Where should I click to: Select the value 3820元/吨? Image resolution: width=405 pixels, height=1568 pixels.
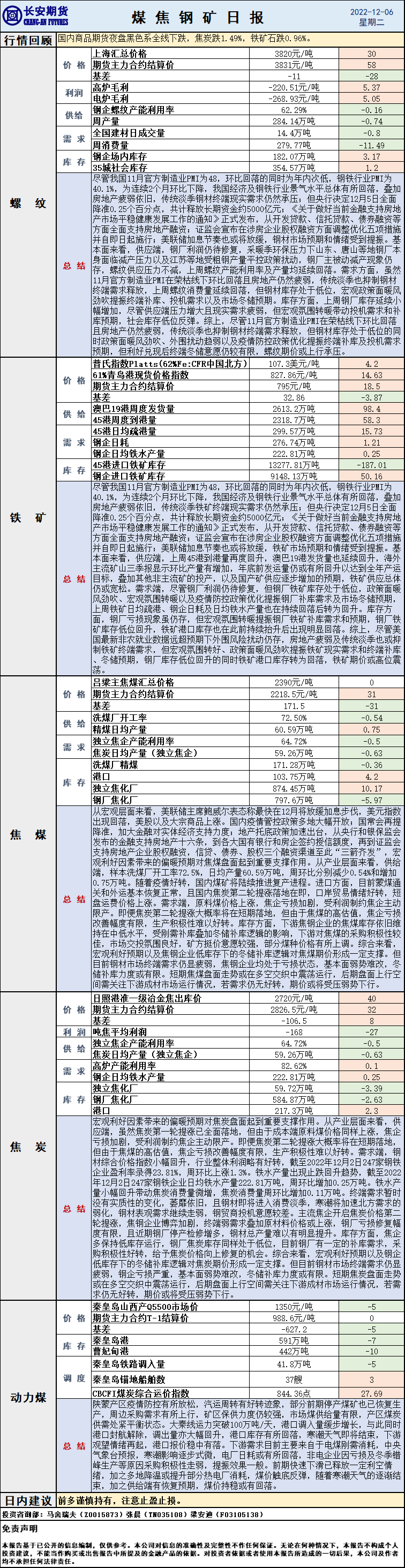pos(294,54)
